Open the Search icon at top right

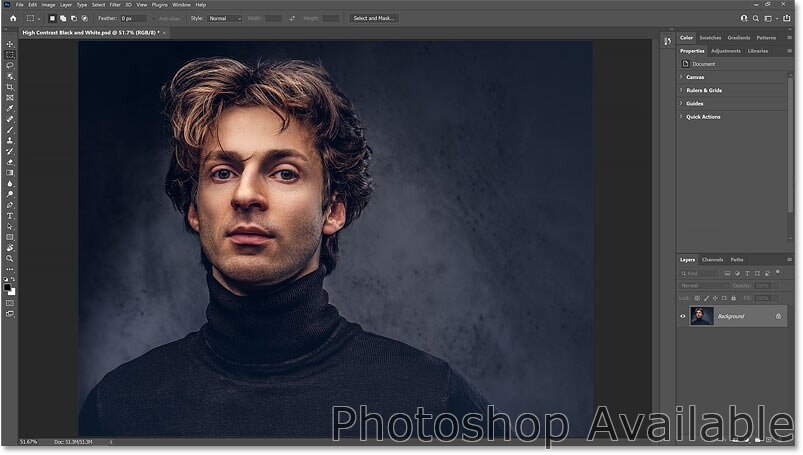(756, 18)
